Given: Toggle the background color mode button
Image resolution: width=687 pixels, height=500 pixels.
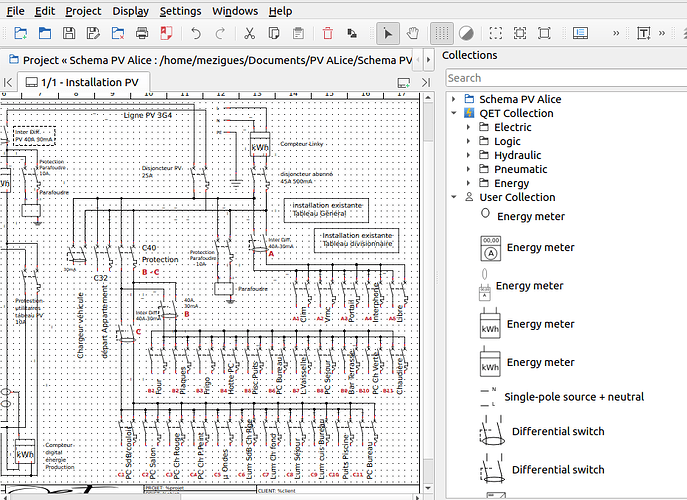Looking at the screenshot, I should (x=466, y=33).
